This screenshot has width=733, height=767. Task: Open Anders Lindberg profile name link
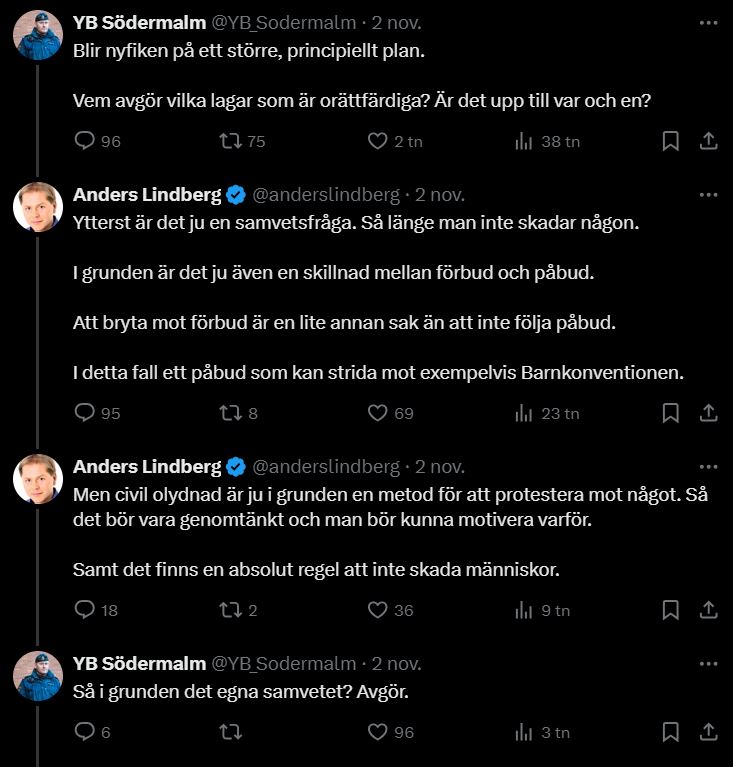146,194
